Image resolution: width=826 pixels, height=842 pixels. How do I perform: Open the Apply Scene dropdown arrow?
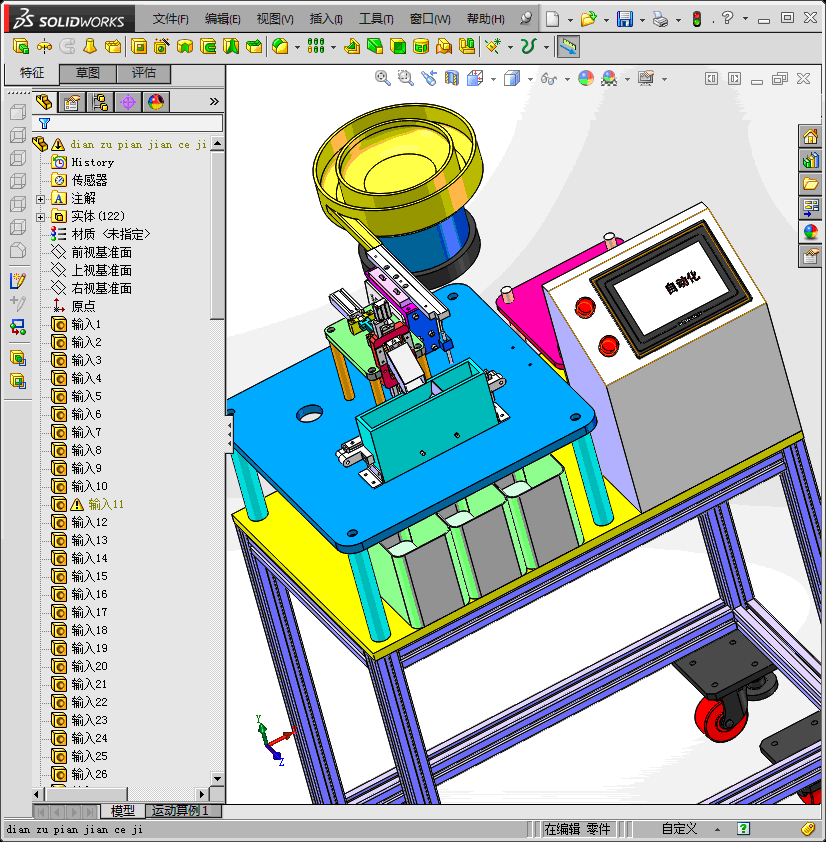[x=627, y=79]
